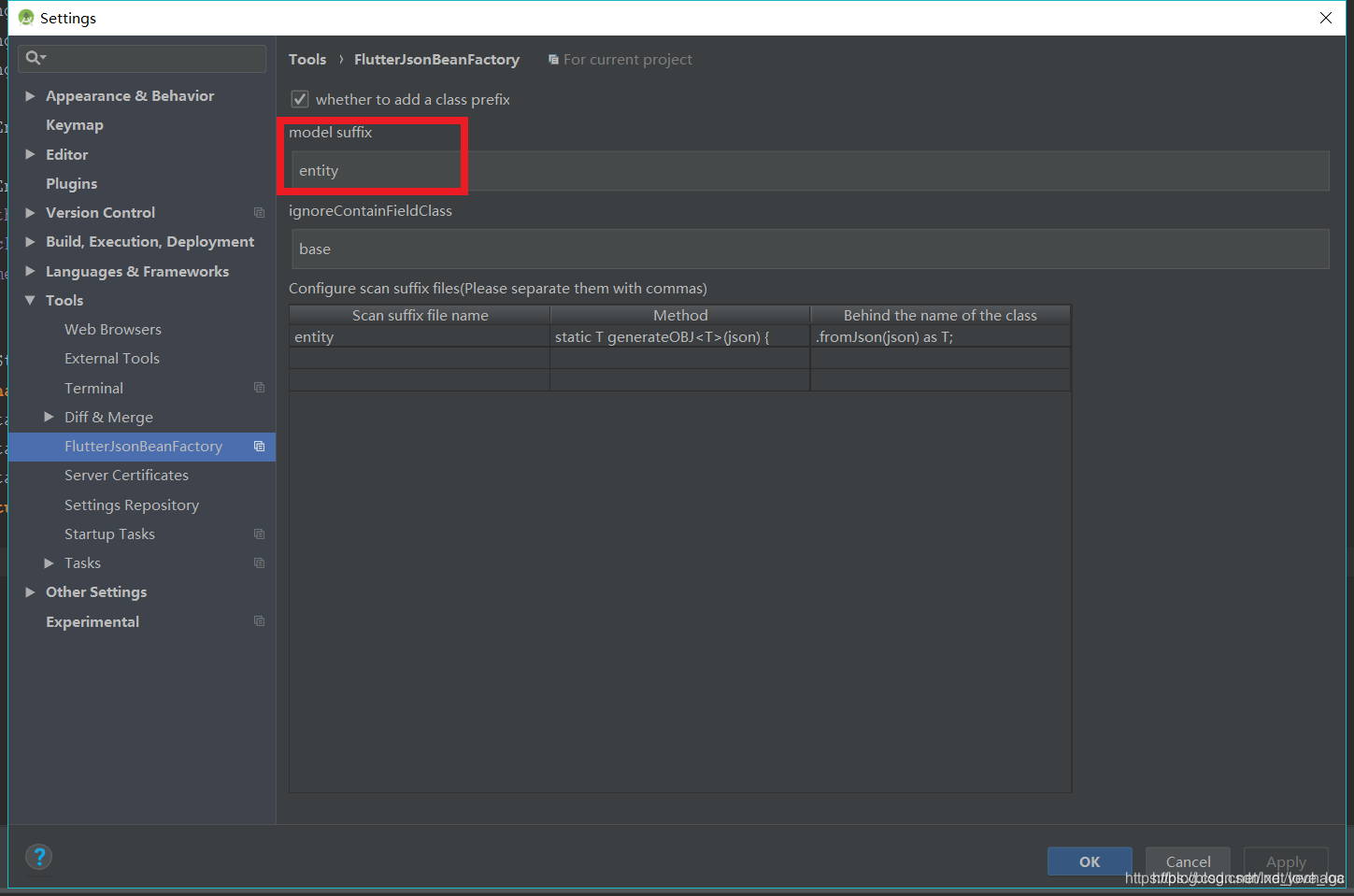The width and height of the screenshot is (1354, 896).
Task: Select Experimental settings item
Action: 93,622
